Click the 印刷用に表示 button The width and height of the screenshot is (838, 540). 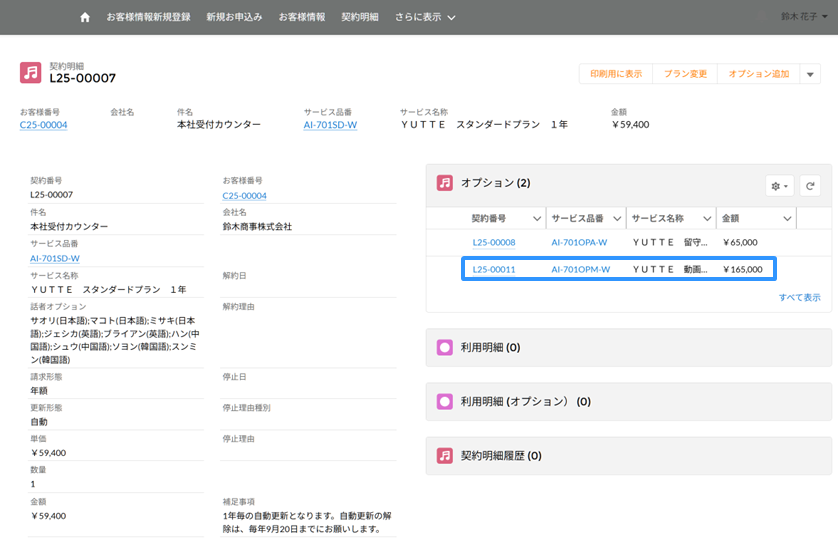click(616, 74)
